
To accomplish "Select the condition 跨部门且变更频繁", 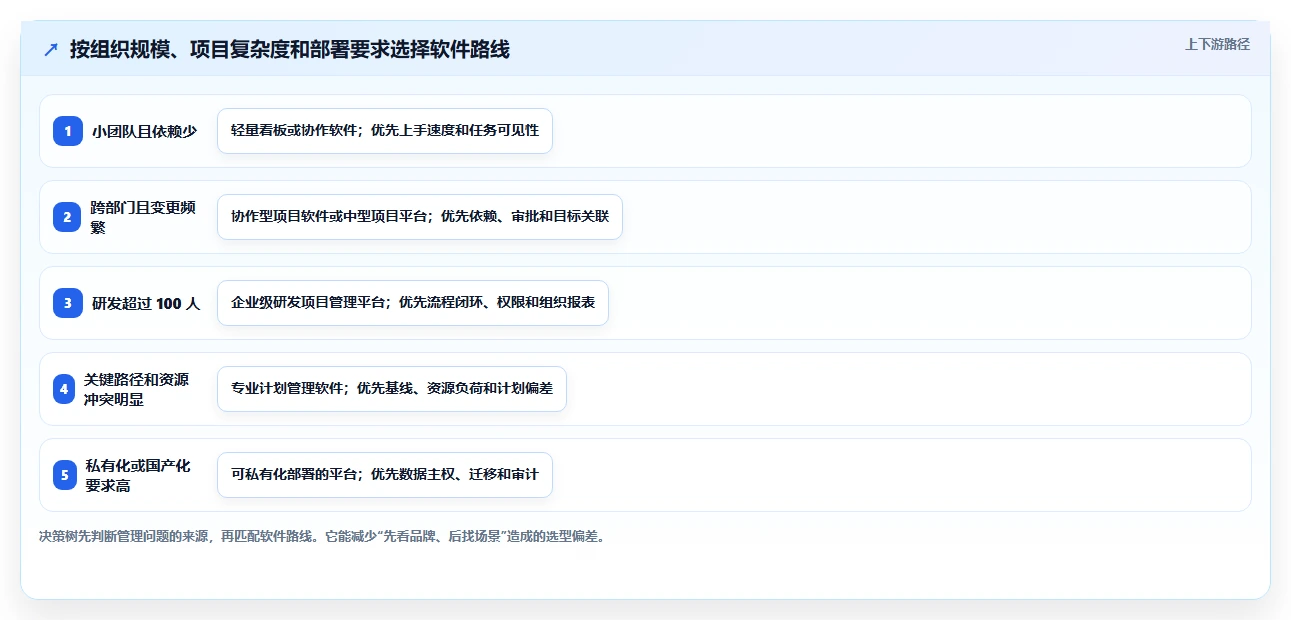I will click(x=143, y=217).
